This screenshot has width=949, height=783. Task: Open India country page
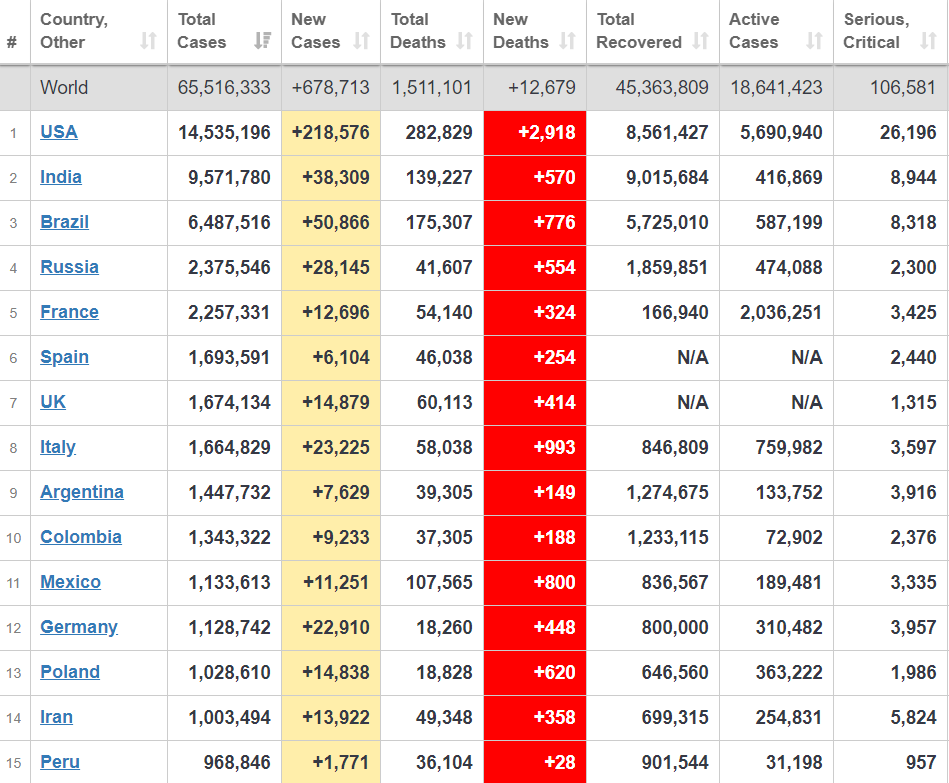point(61,177)
